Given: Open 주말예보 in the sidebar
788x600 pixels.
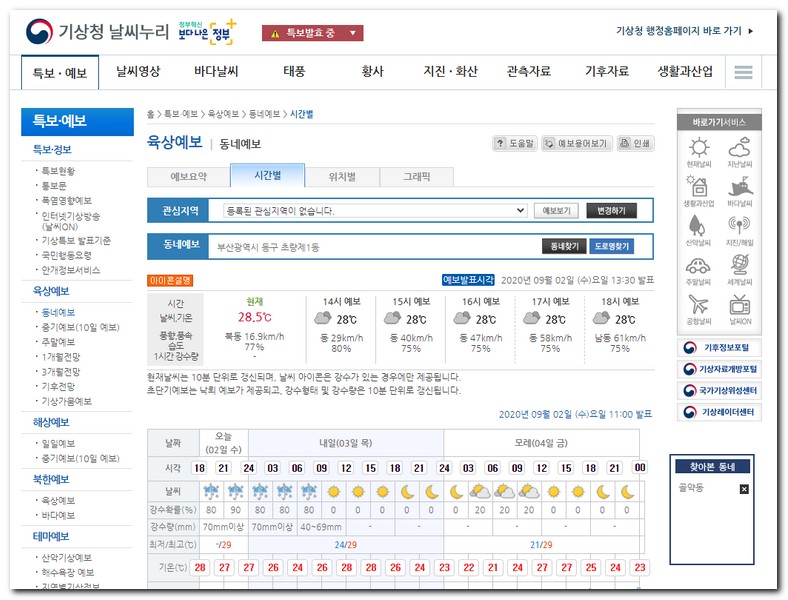Looking at the screenshot, I should (x=58, y=342).
